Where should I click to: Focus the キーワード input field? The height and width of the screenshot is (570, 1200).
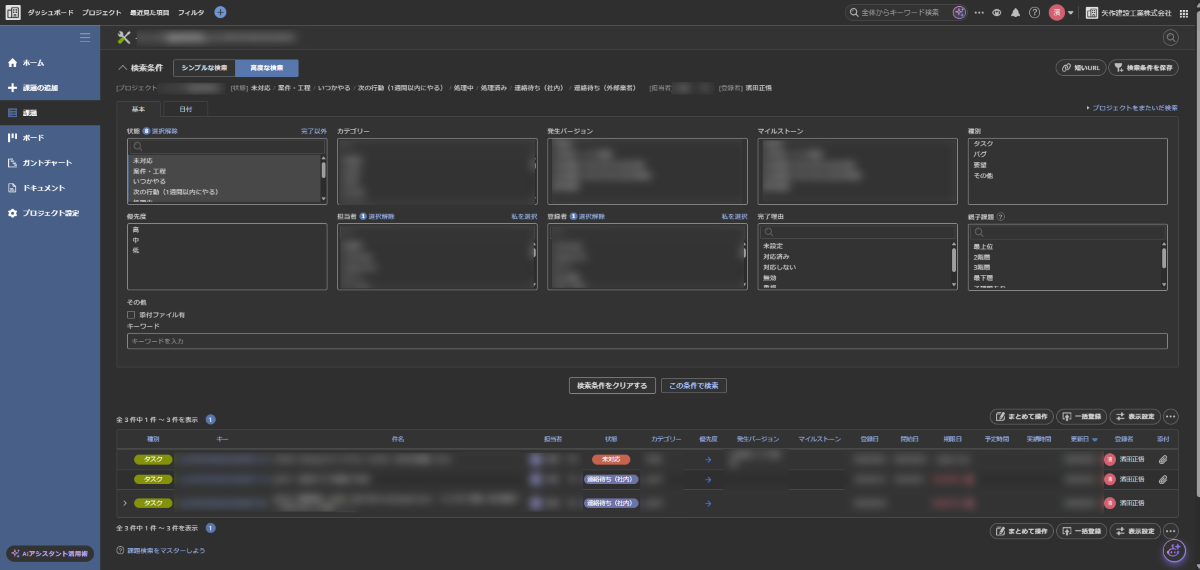647,341
